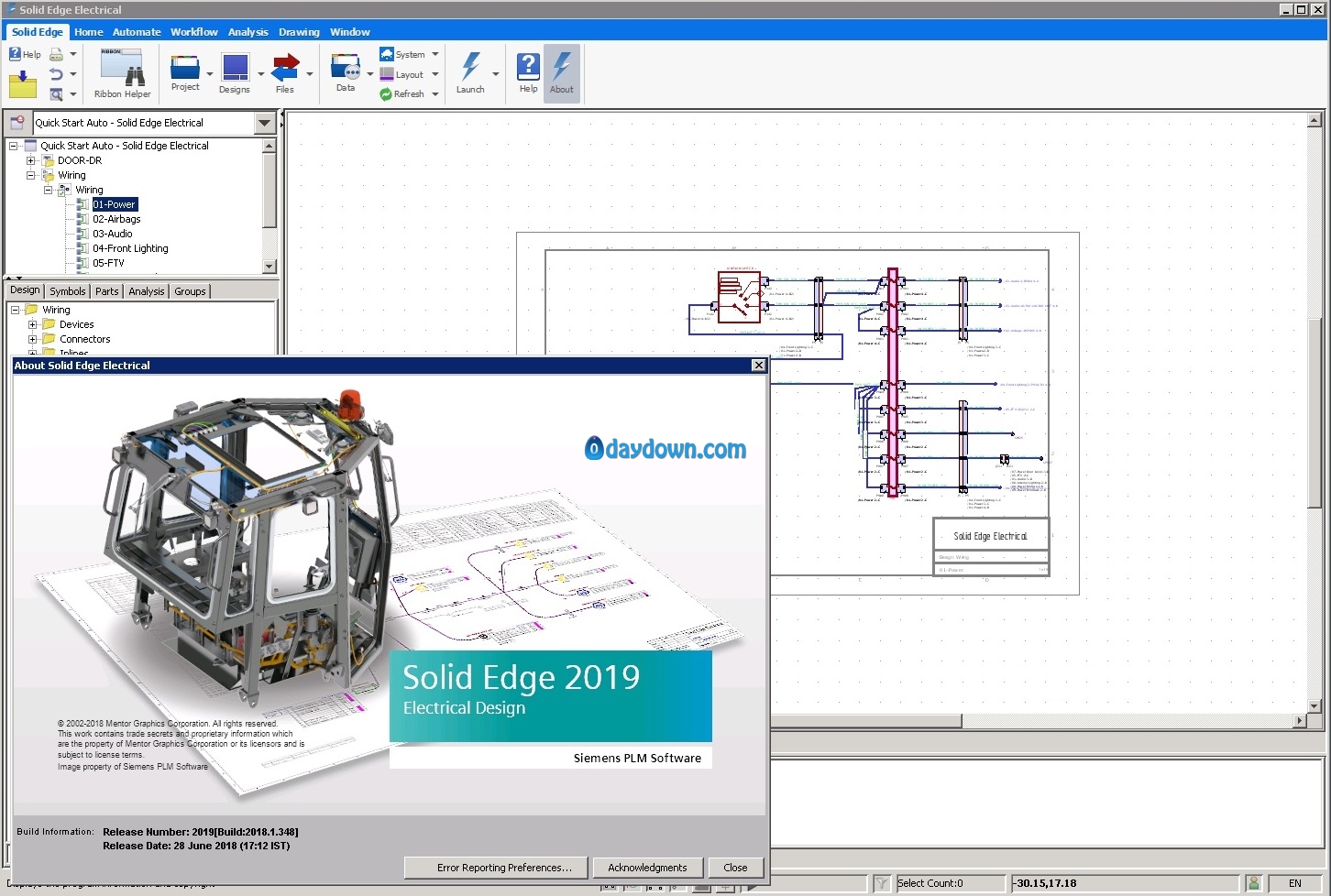The image size is (1331, 896).
Task: Open the Files button dropdown arrow
Action: coord(310,74)
